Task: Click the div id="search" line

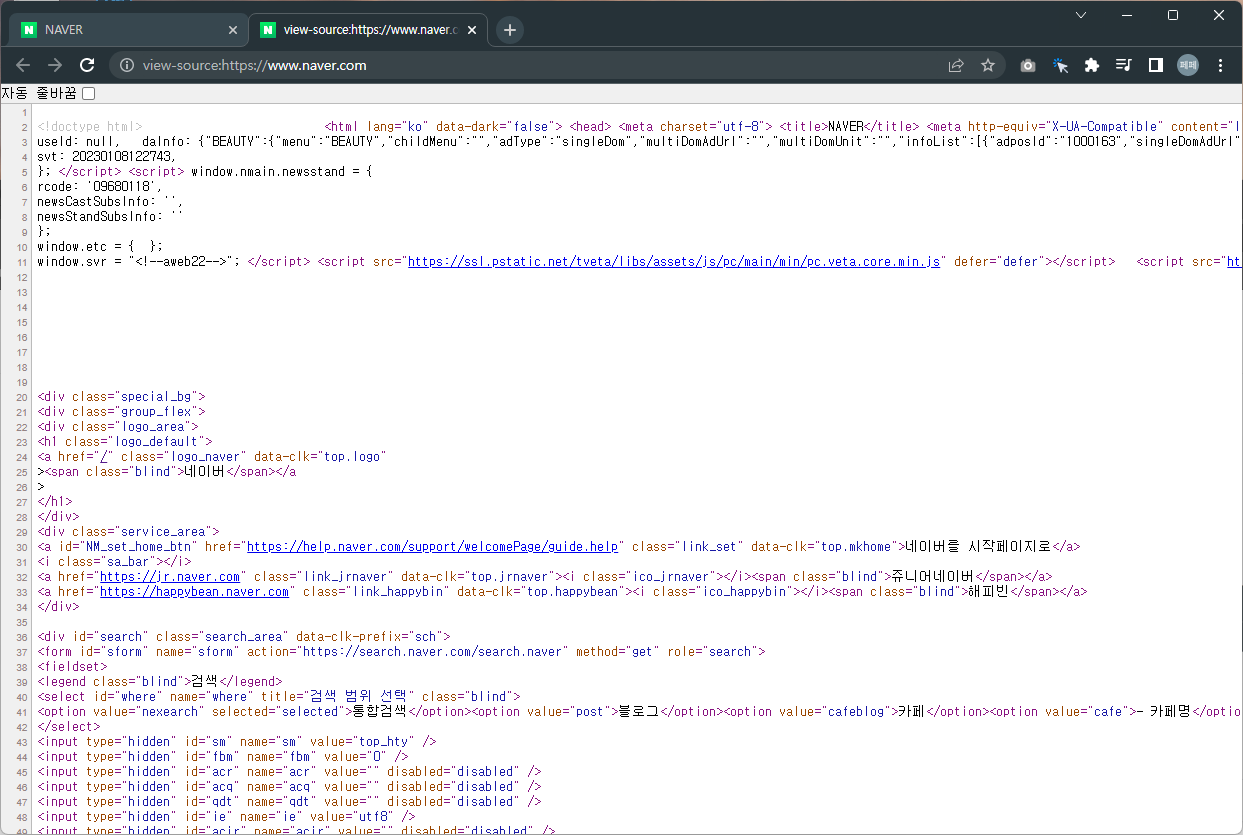Action: click(x=244, y=637)
